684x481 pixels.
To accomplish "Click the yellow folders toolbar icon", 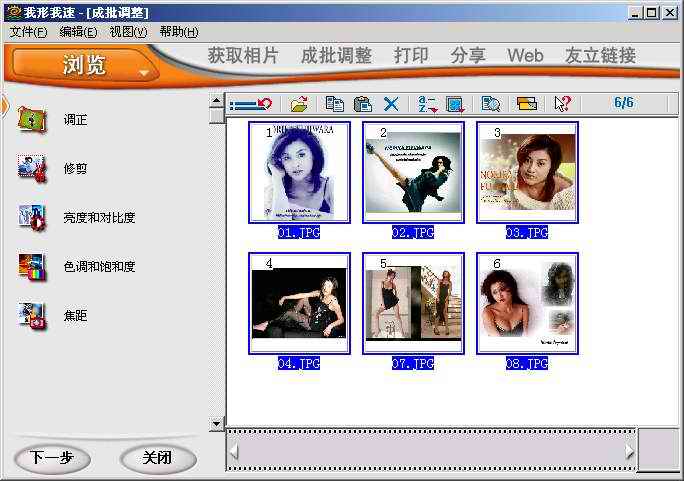I will [x=527, y=104].
